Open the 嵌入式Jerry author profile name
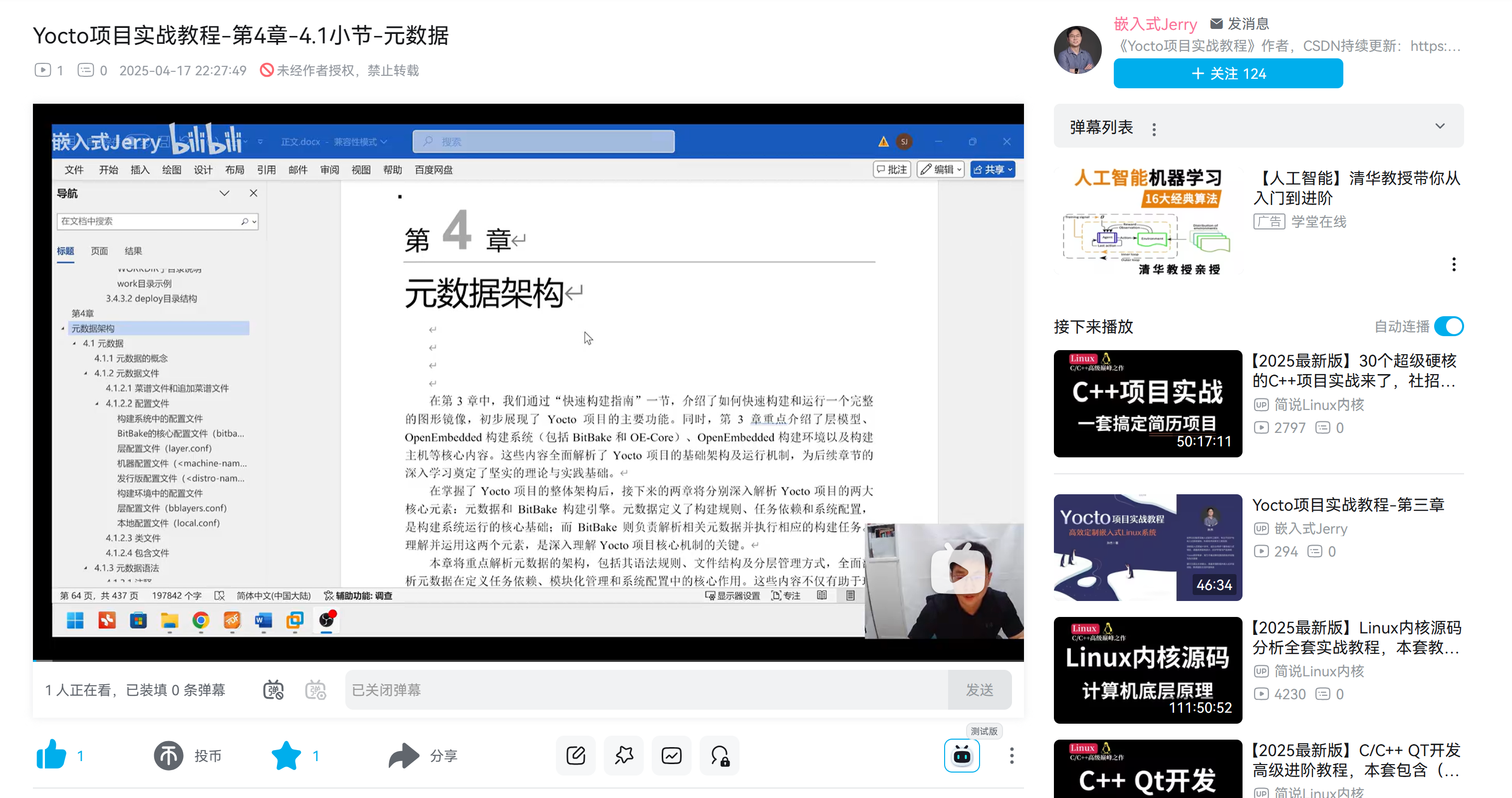 pos(1155,23)
